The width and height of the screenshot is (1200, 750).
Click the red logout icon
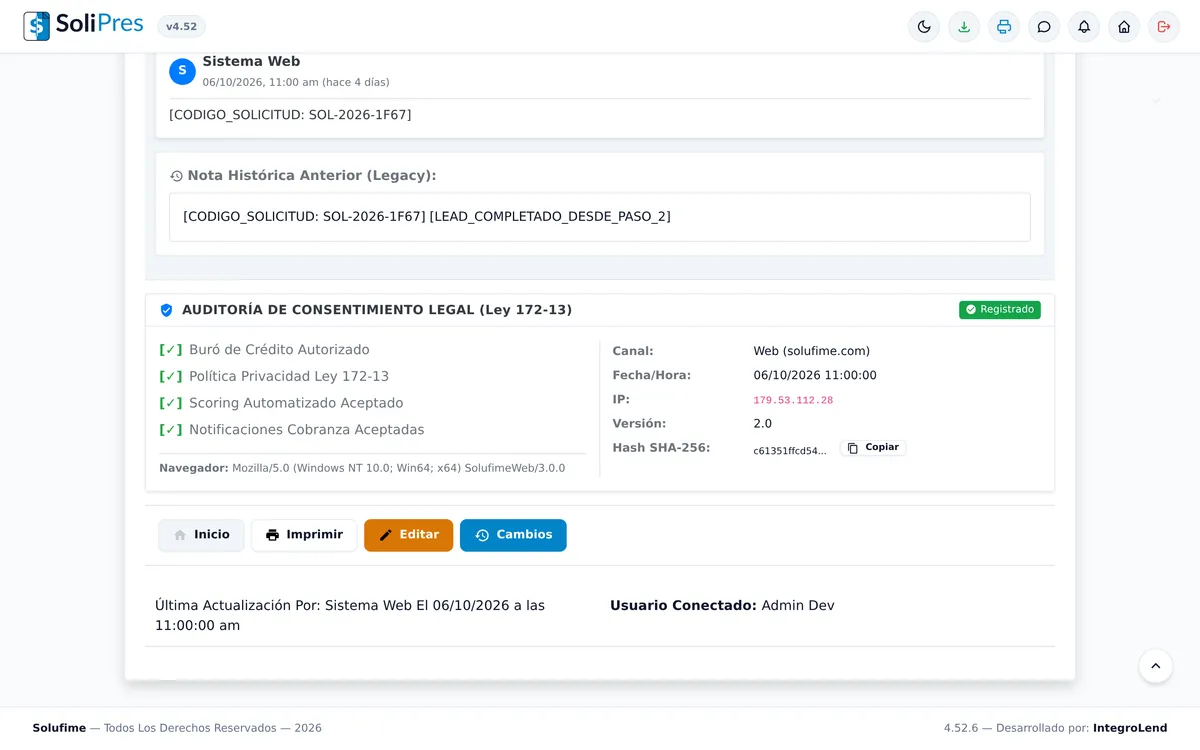(1164, 27)
